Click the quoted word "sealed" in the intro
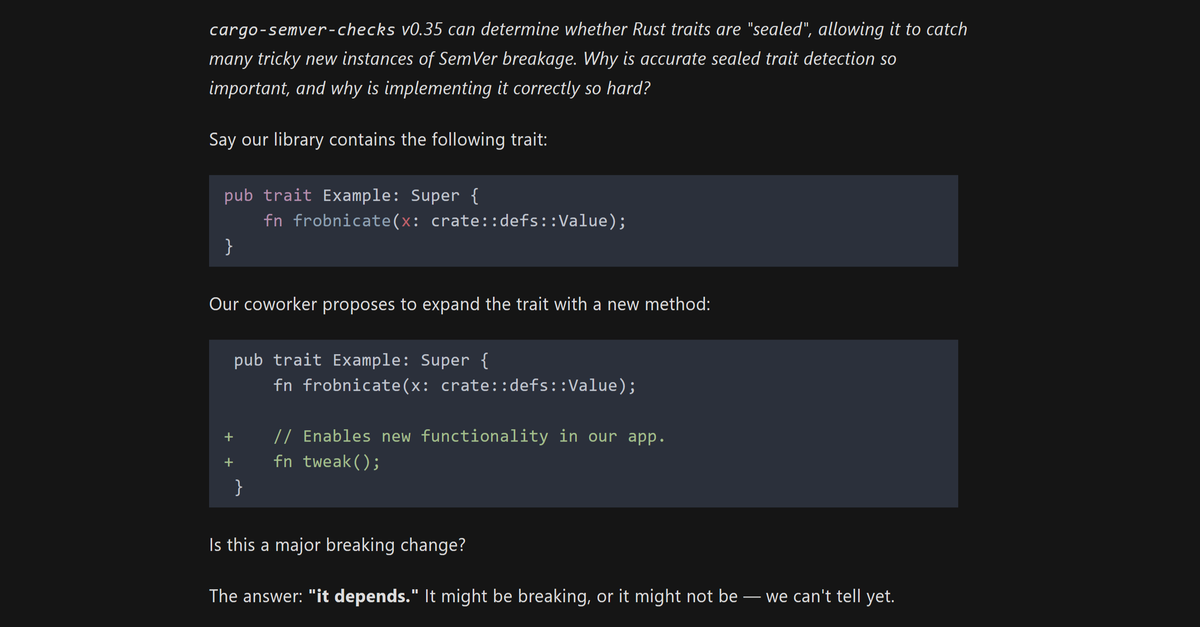The image size is (1200, 627). [777, 29]
